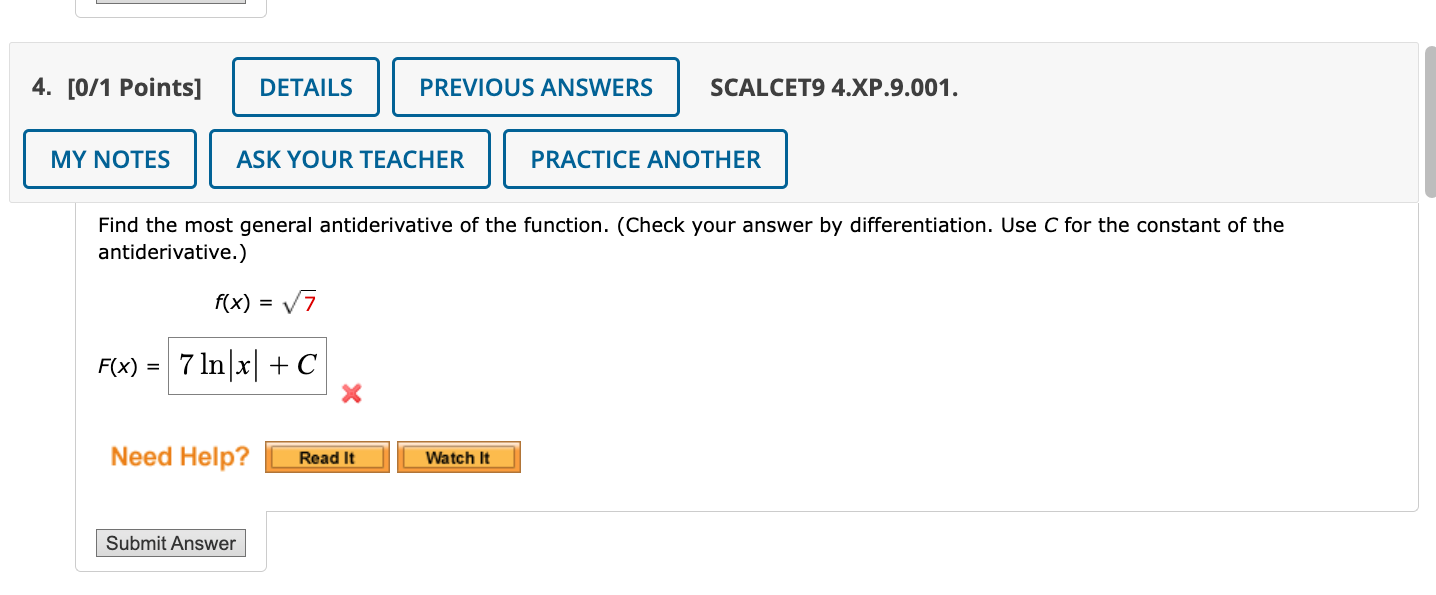
Task: Click the problem statement text area
Action: (689, 237)
